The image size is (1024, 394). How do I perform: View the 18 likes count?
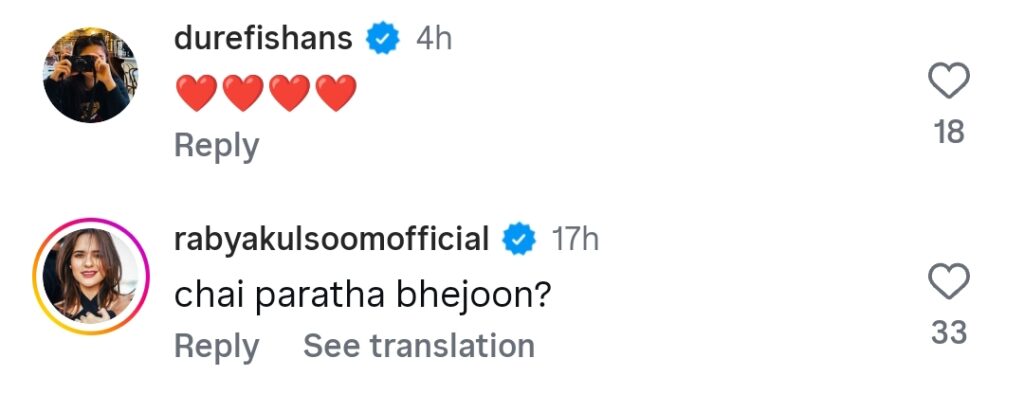tap(949, 133)
